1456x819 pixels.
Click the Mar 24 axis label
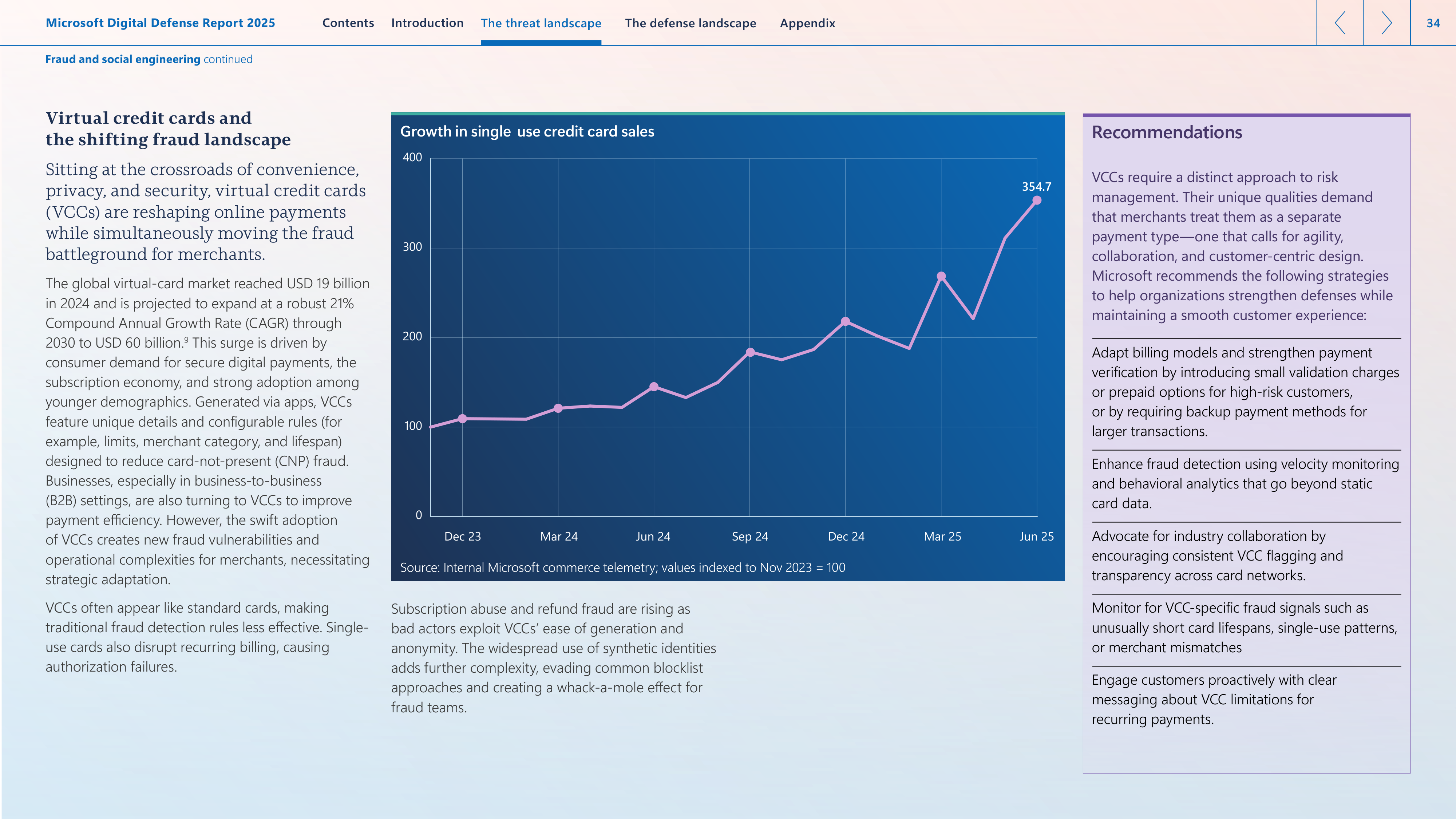[x=558, y=537]
